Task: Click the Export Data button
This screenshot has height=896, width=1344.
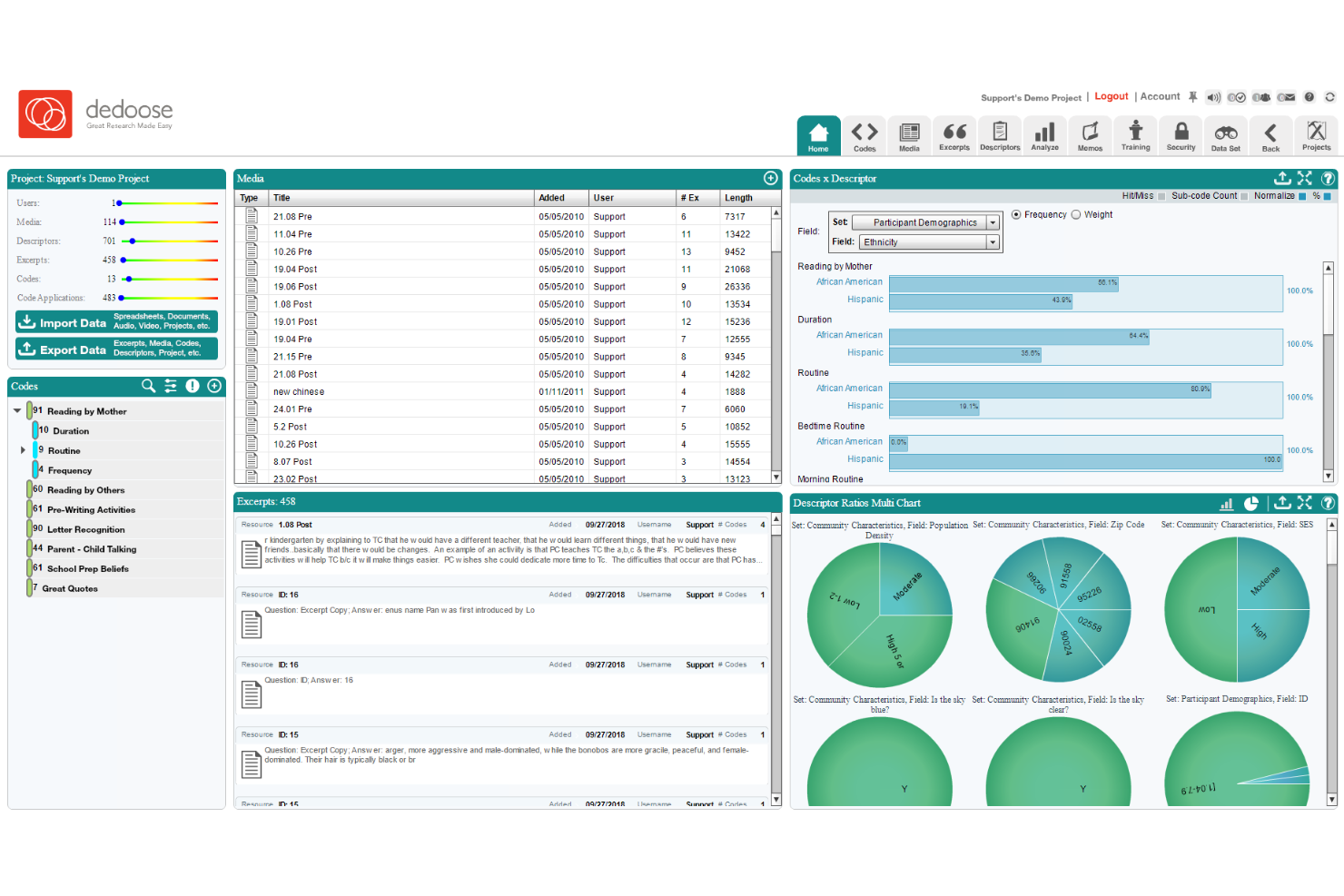Action: (x=116, y=349)
